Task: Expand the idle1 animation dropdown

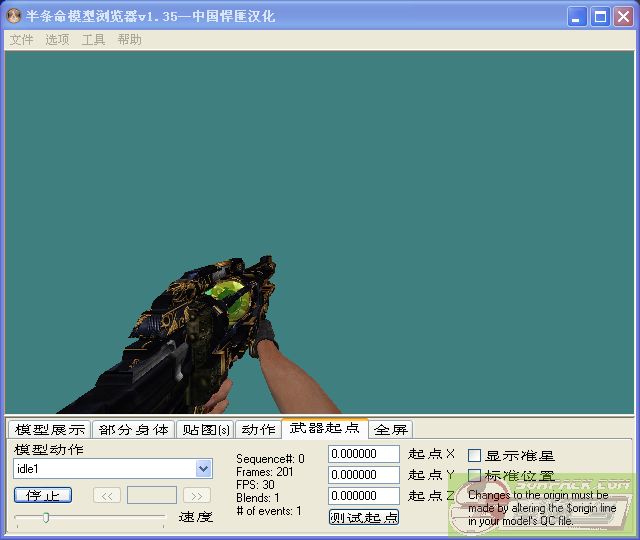Action: click(204, 469)
